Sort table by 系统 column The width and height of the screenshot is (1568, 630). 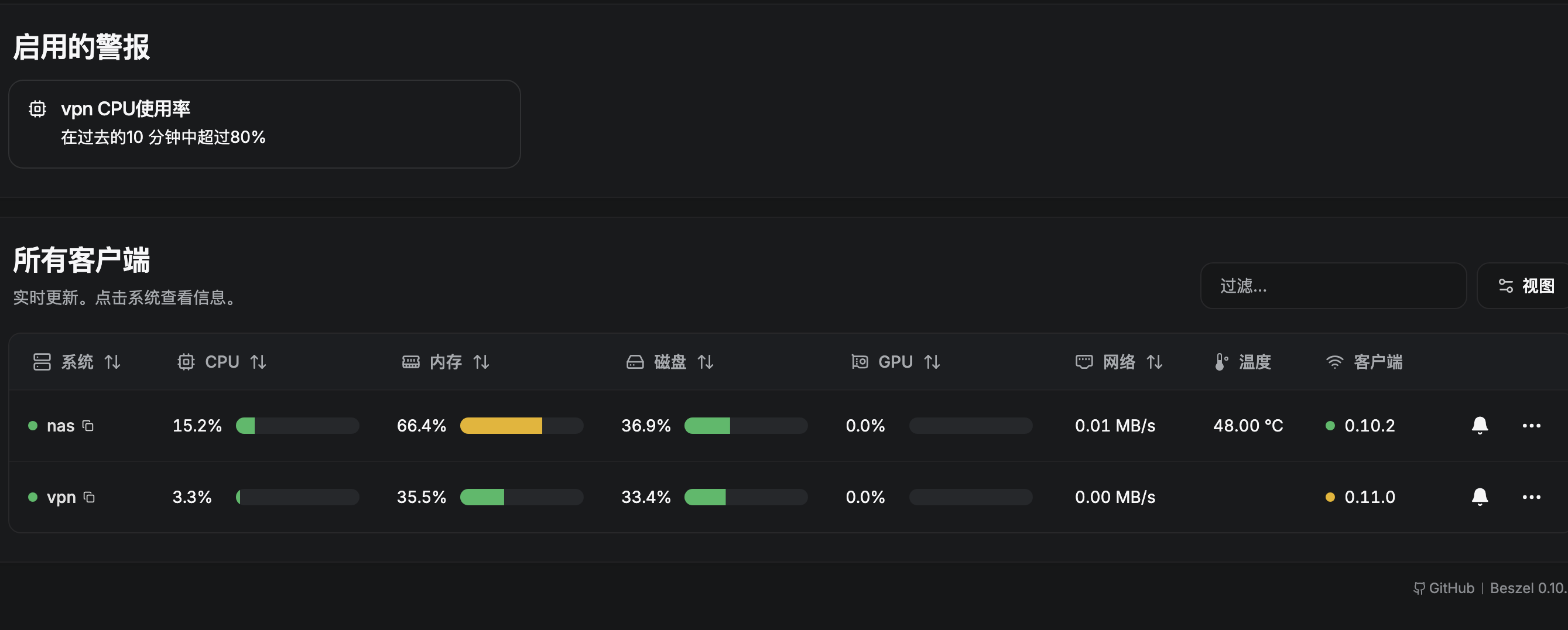click(77, 362)
